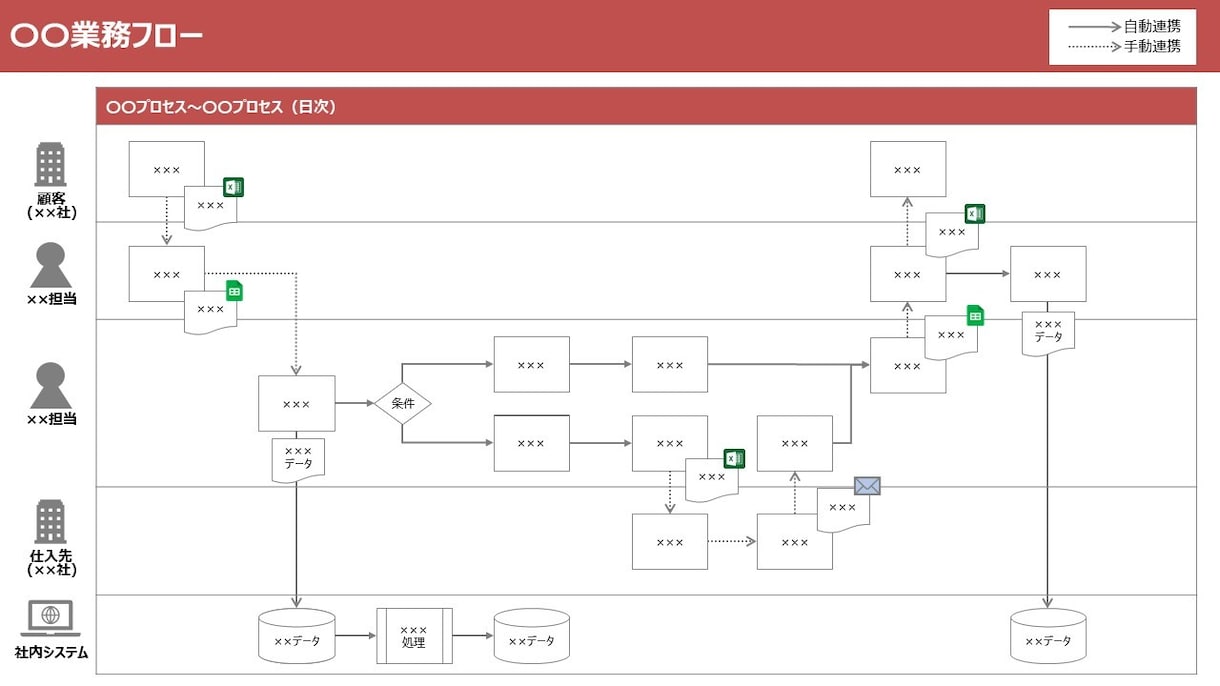Screen dimensions: 1220x686
Task: Click the rightmost green Sheets icon
Action: 975,316
